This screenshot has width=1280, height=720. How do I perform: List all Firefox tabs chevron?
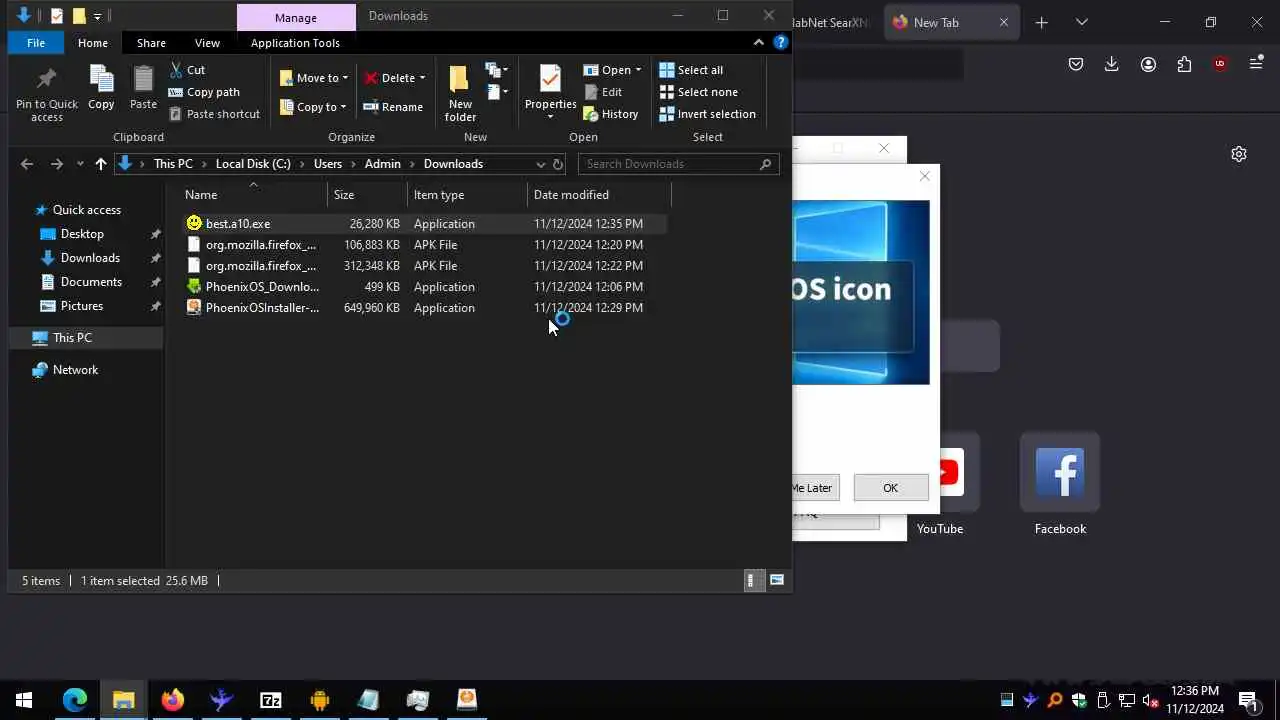pos(1082,22)
